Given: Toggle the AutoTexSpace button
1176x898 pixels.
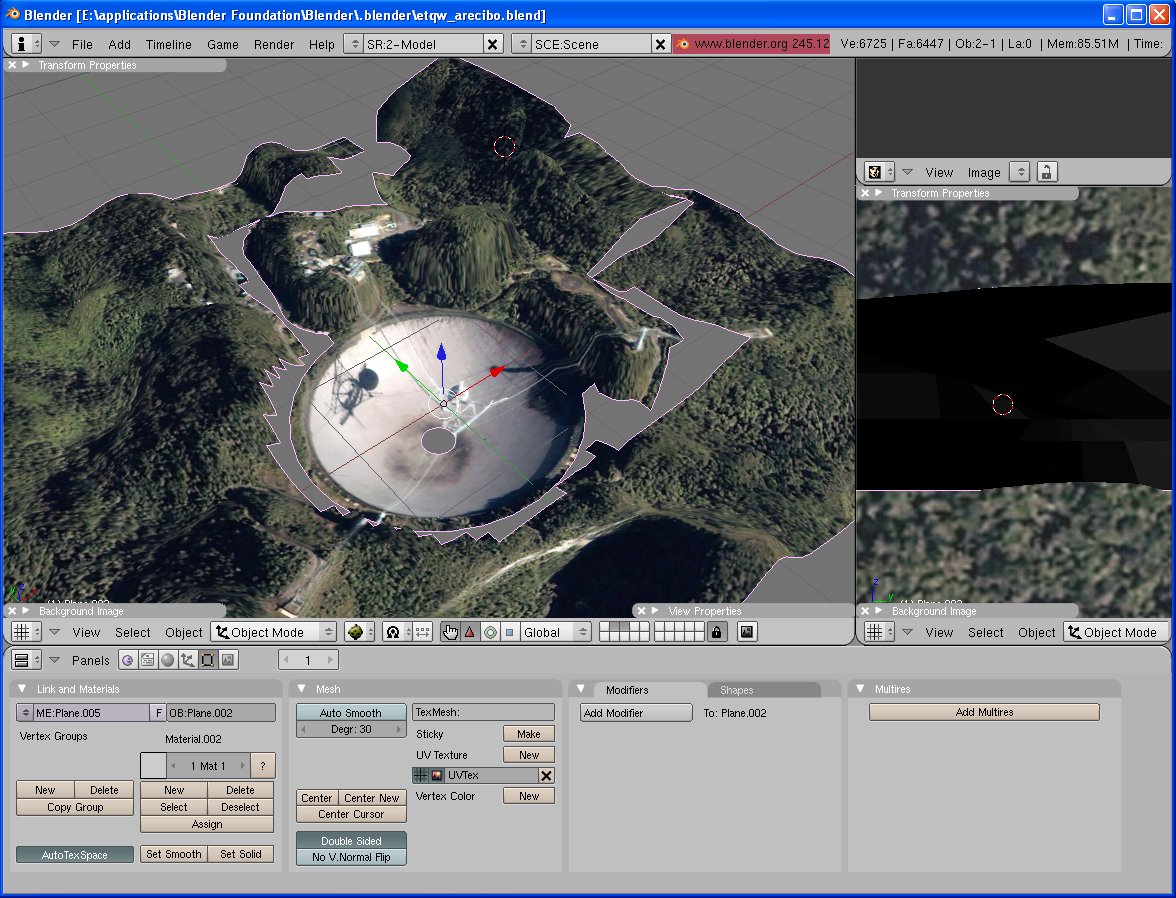Looking at the screenshot, I should [75, 855].
